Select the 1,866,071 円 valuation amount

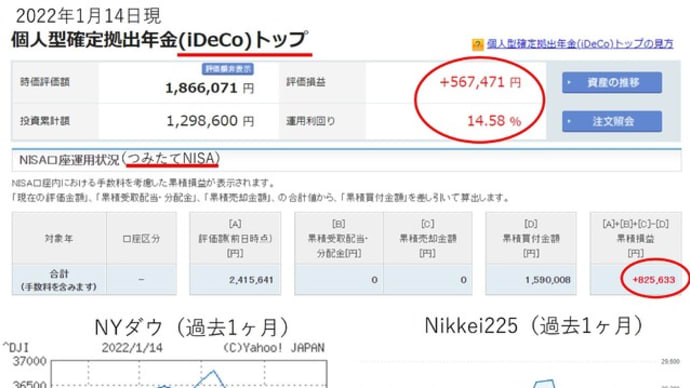(x=209, y=88)
